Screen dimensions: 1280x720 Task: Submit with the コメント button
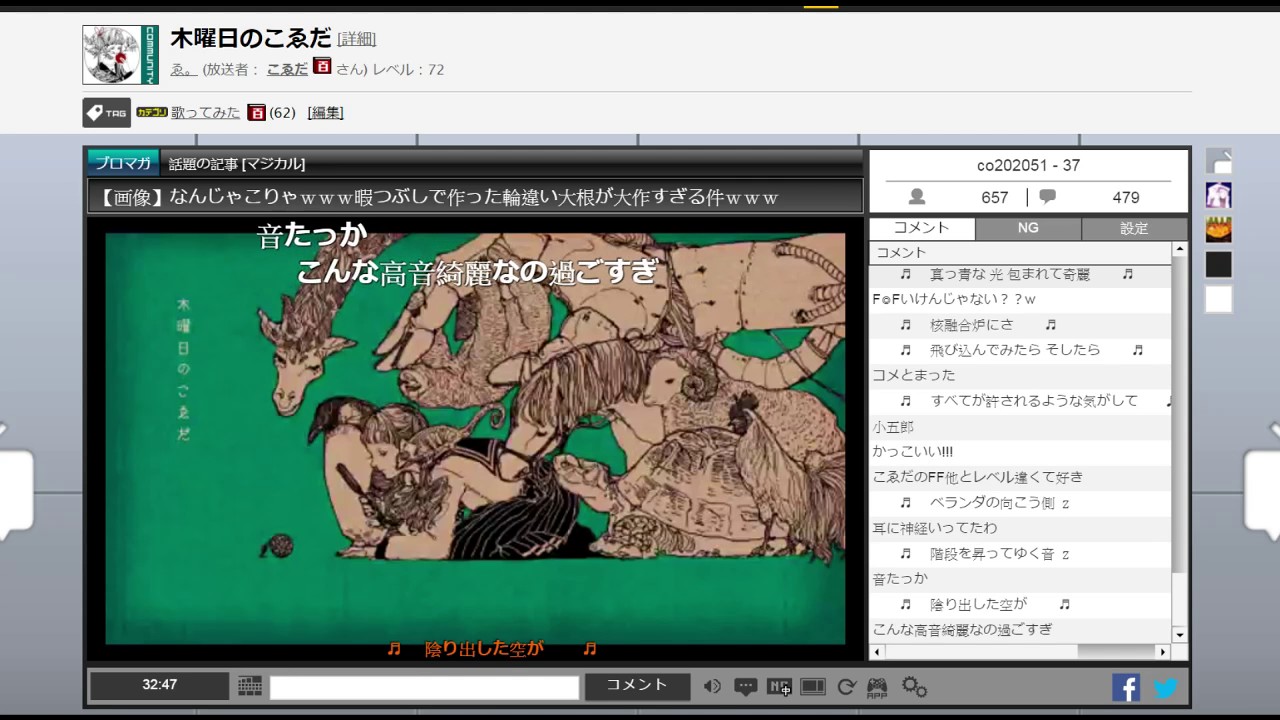(x=637, y=686)
